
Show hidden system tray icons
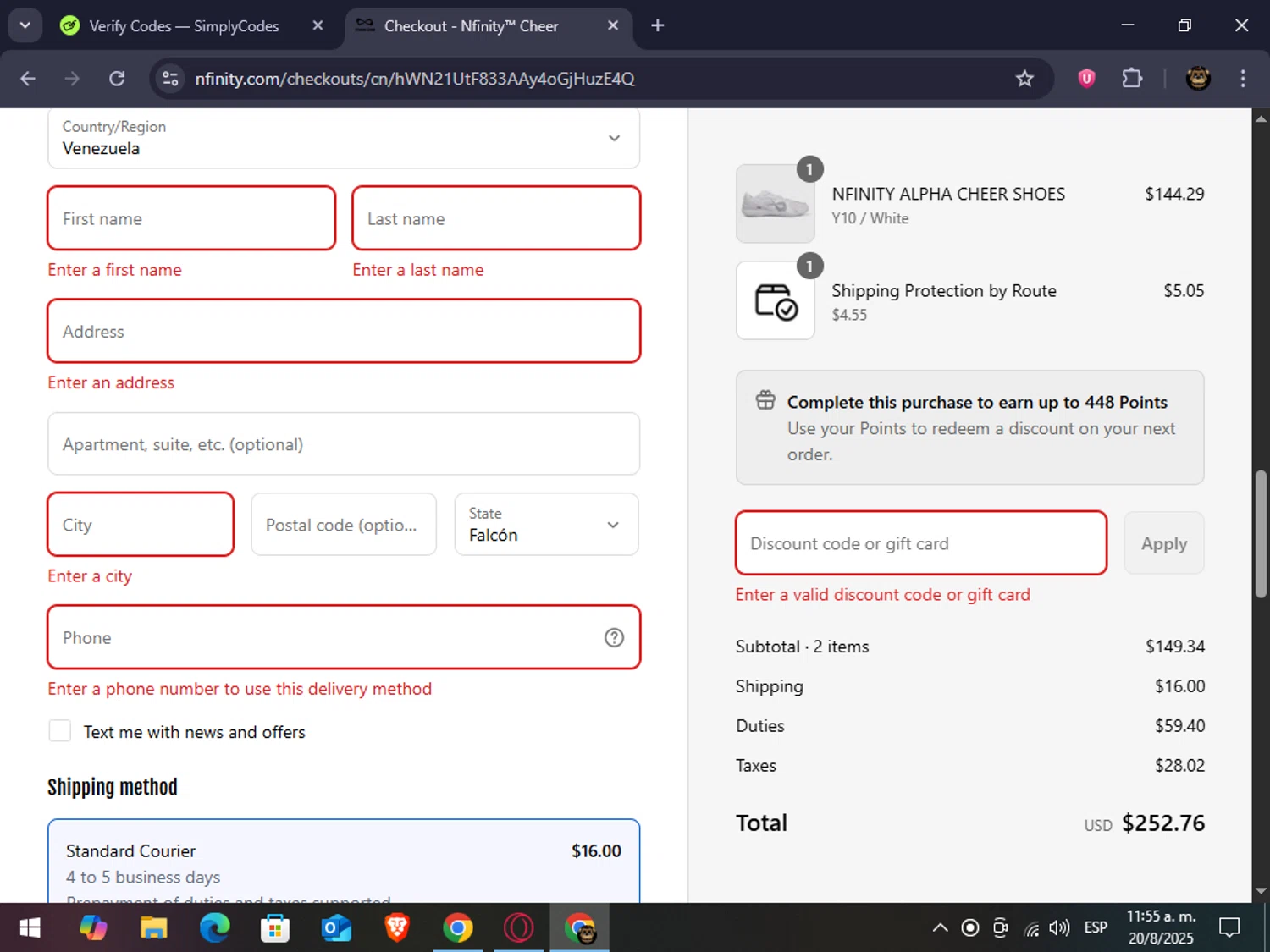pyautogui.click(x=940, y=928)
